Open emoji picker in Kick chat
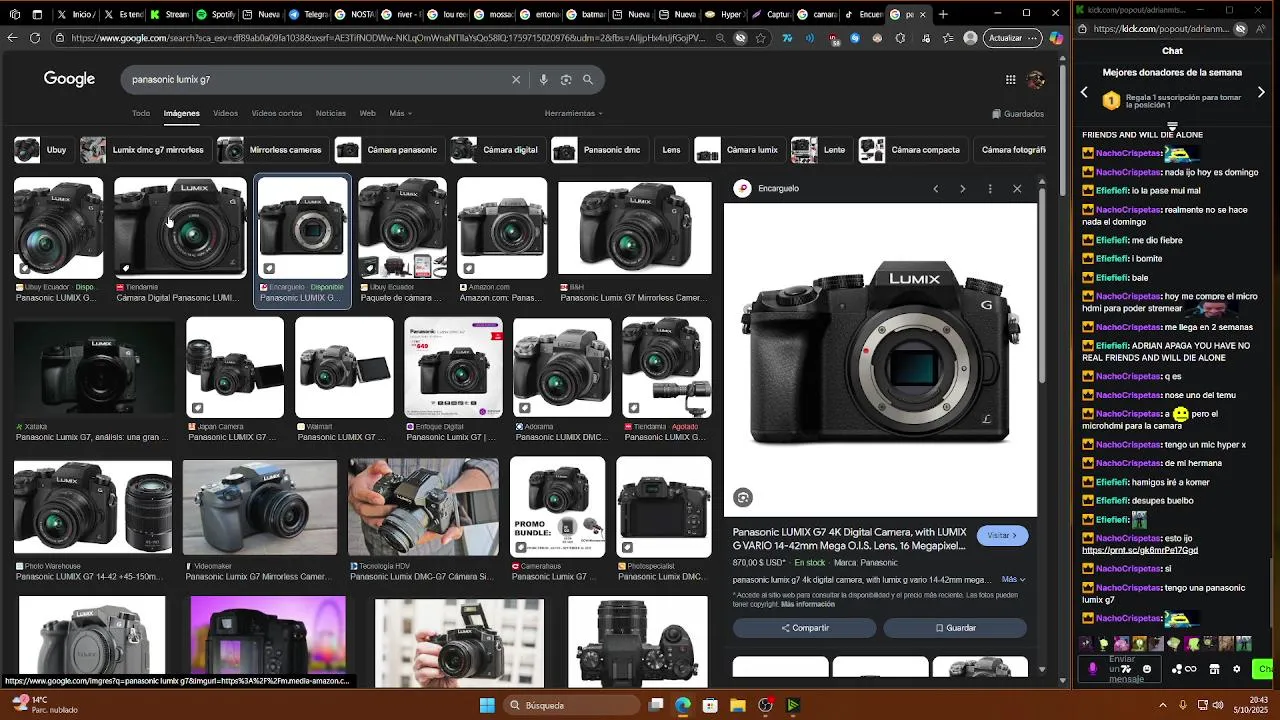1280x720 pixels. point(1147,669)
